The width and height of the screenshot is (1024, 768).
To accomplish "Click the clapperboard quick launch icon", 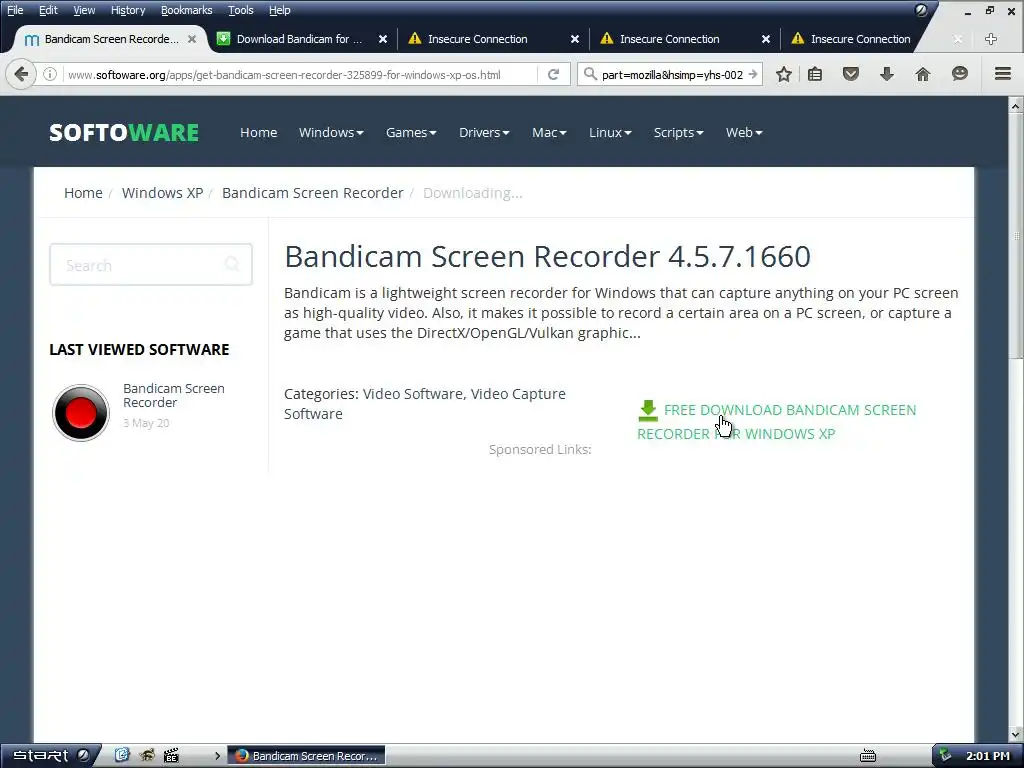I will [171, 756].
